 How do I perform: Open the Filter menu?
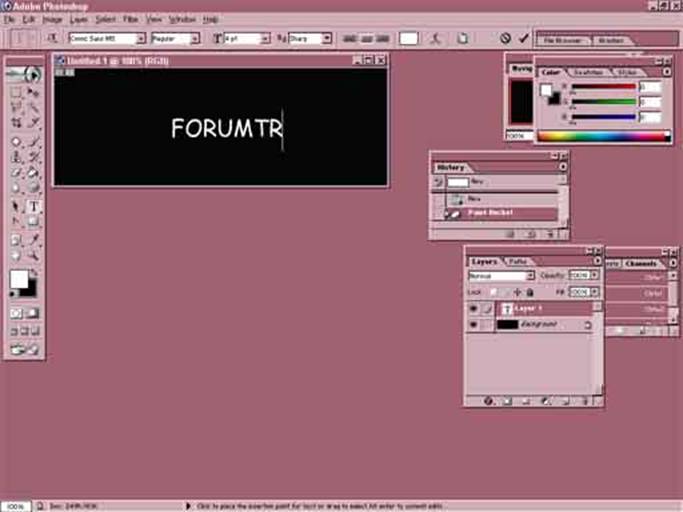click(130, 19)
